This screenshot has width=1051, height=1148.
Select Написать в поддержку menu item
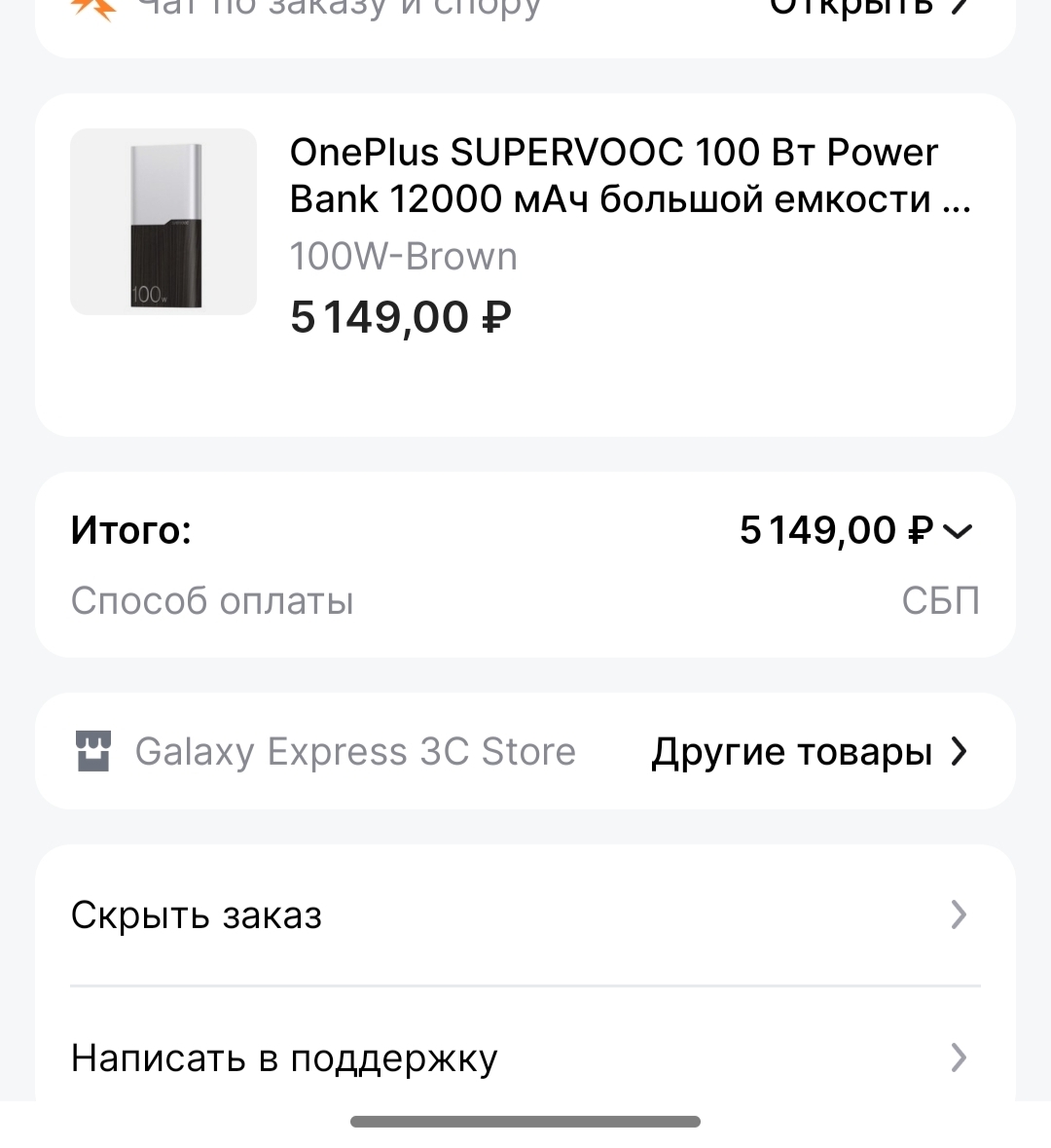pyautogui.click(x=284, y=1058)
